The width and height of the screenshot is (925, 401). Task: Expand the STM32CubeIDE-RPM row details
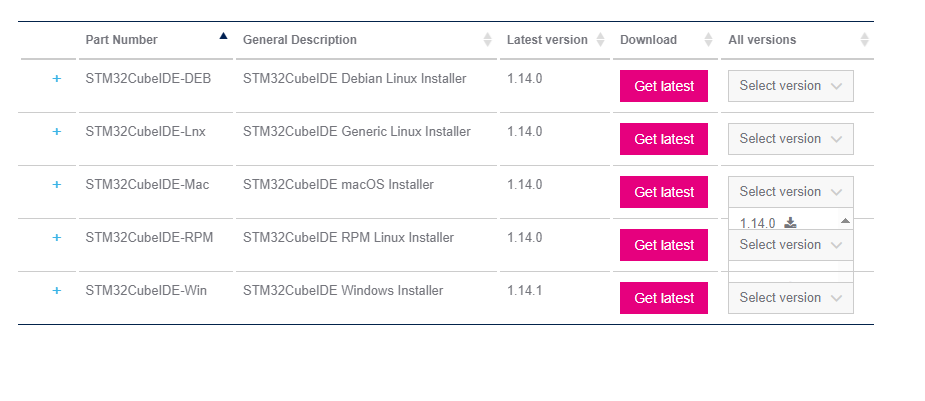(56, 237)
